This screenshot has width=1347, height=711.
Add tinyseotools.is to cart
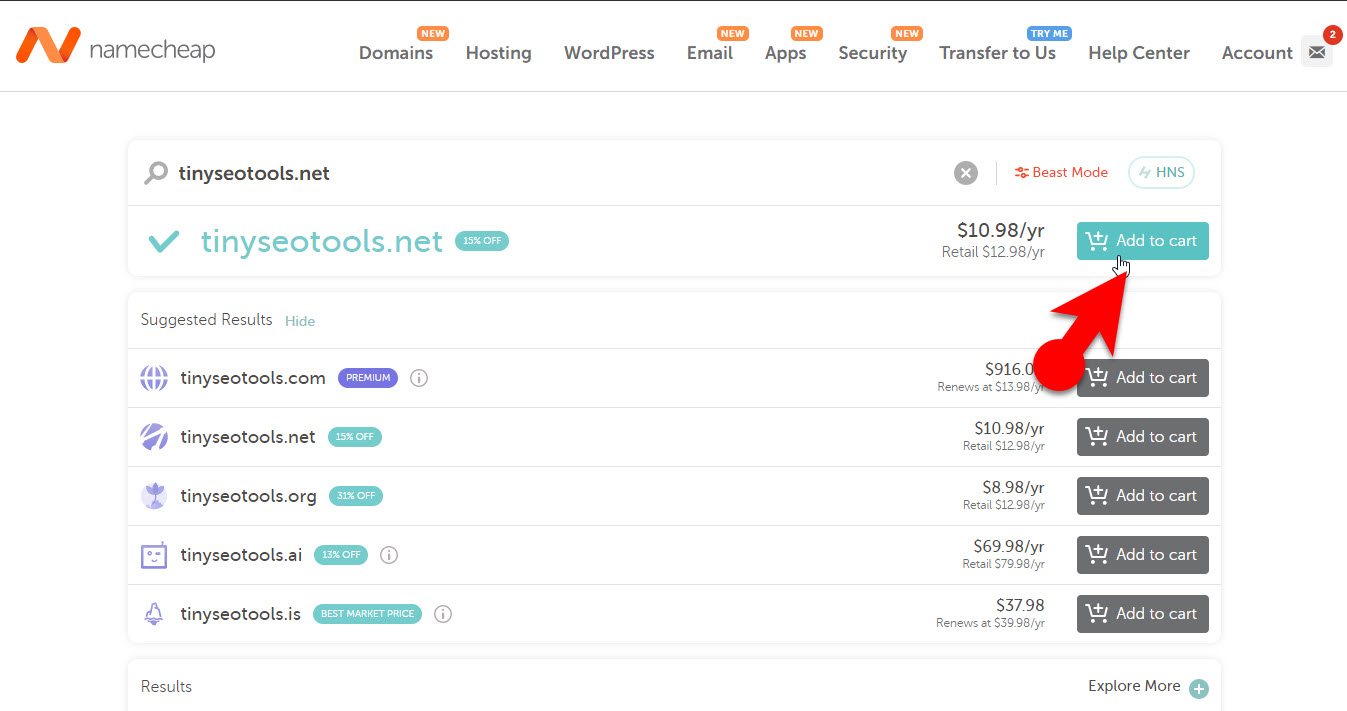[x=1143, y=614]
